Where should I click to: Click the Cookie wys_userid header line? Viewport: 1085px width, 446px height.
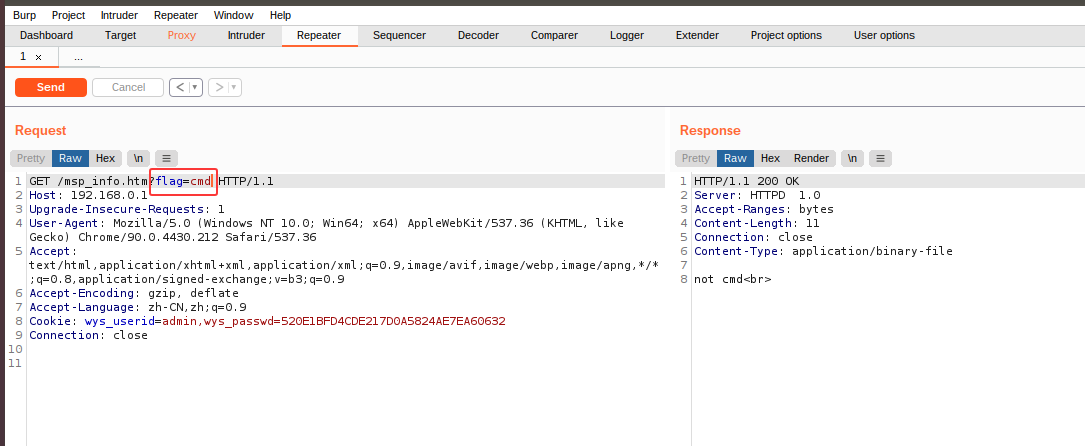tap(267, 321)
